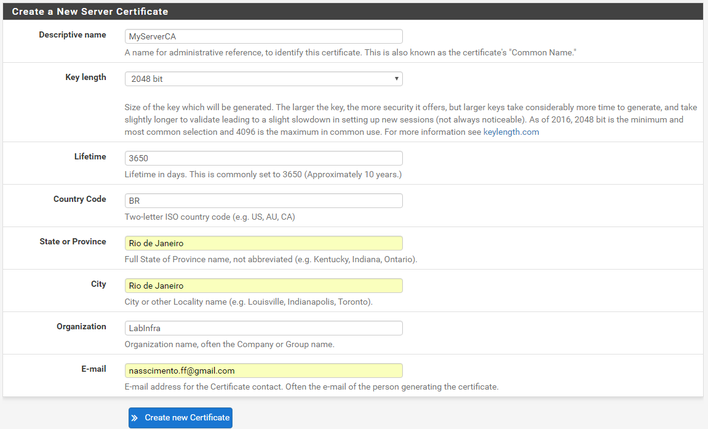The image size is (708, 429).
Task: Click the Lifetime label
Action: 90,157
